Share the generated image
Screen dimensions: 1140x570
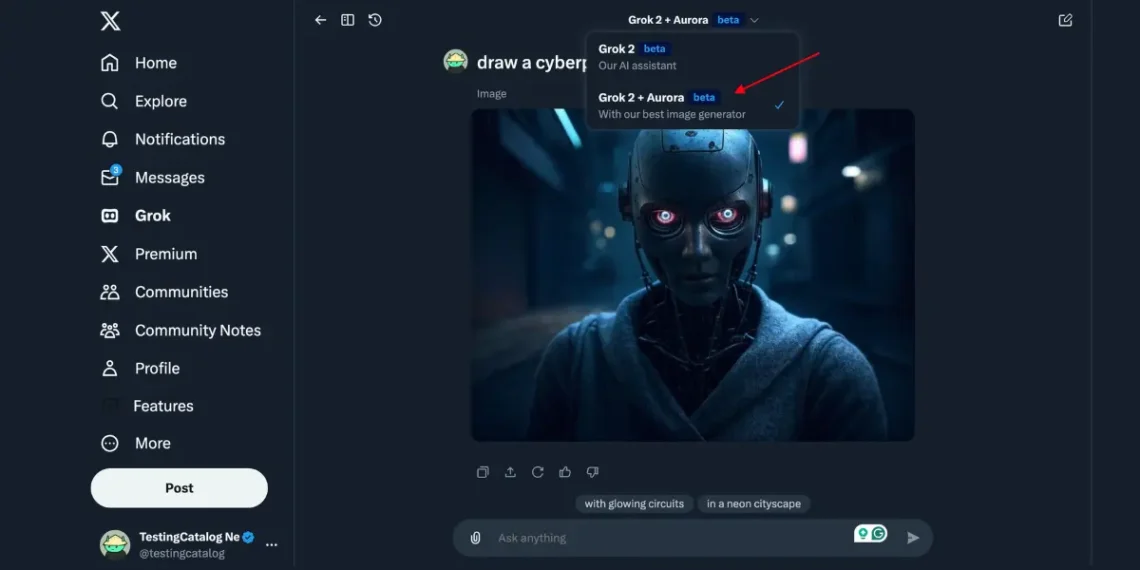(x=510, y=472)
